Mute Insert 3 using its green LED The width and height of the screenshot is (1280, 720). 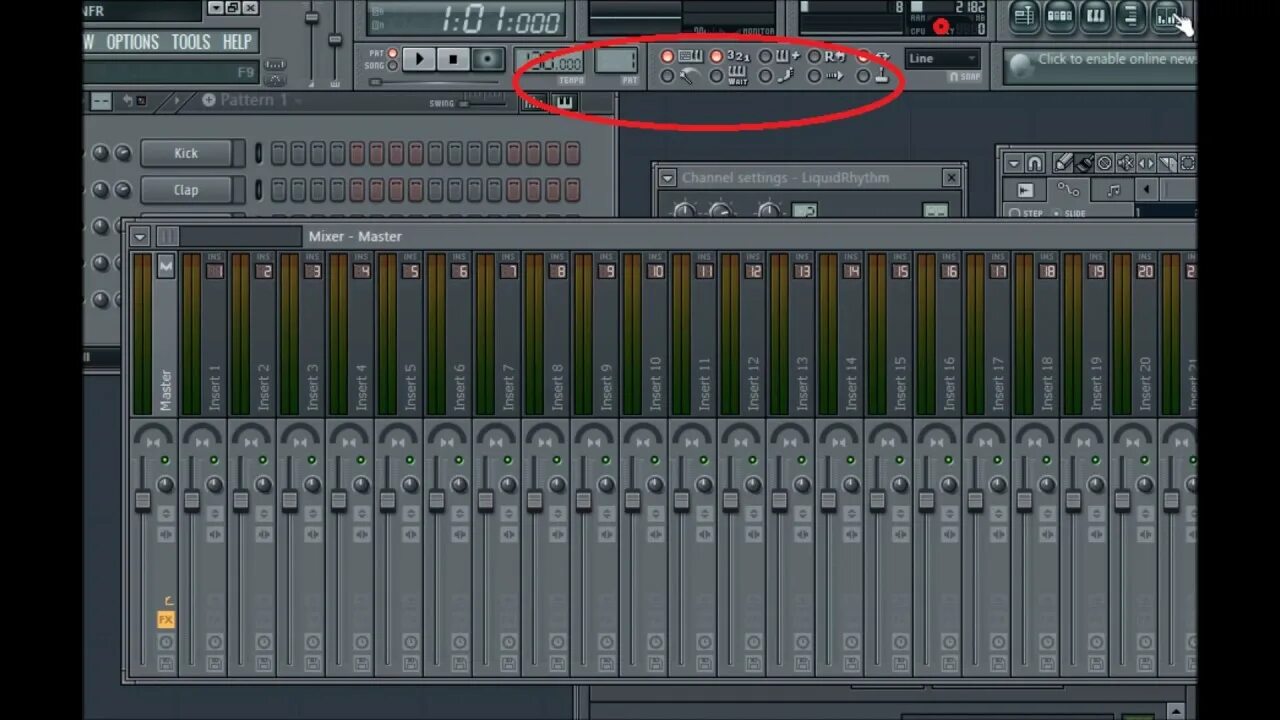coord(312,460)
